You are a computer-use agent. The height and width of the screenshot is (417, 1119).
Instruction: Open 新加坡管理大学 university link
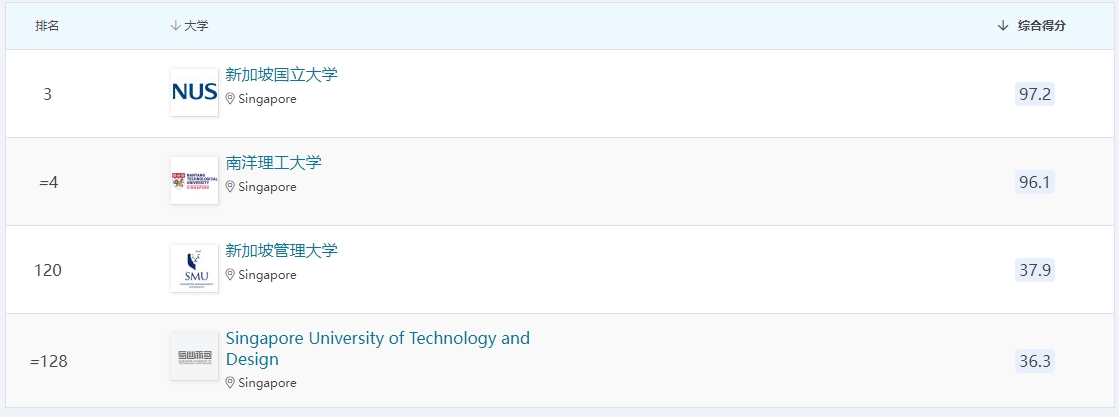click(282, 251)
